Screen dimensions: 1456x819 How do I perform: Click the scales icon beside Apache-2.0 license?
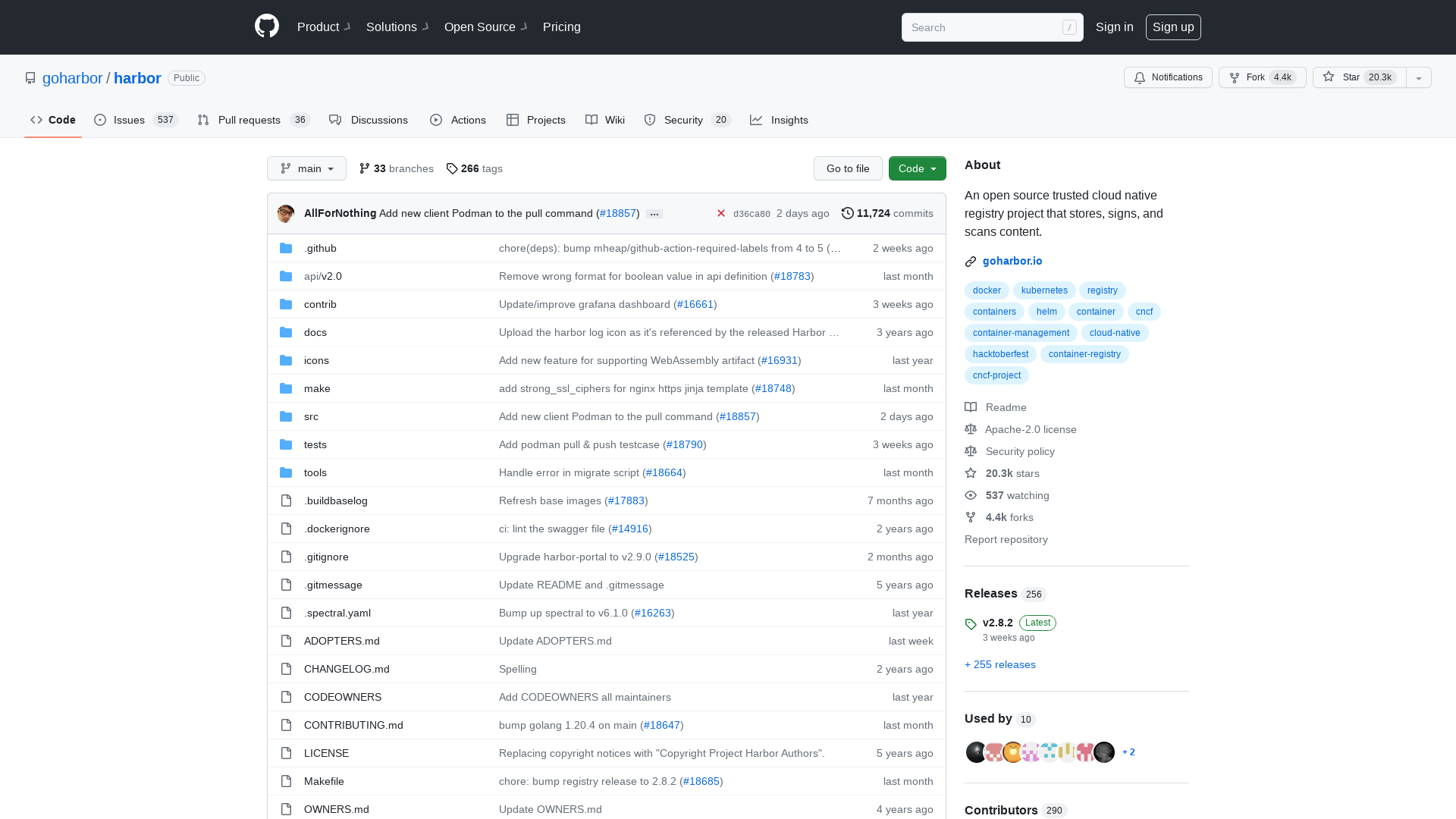click(x=971, y=429)
